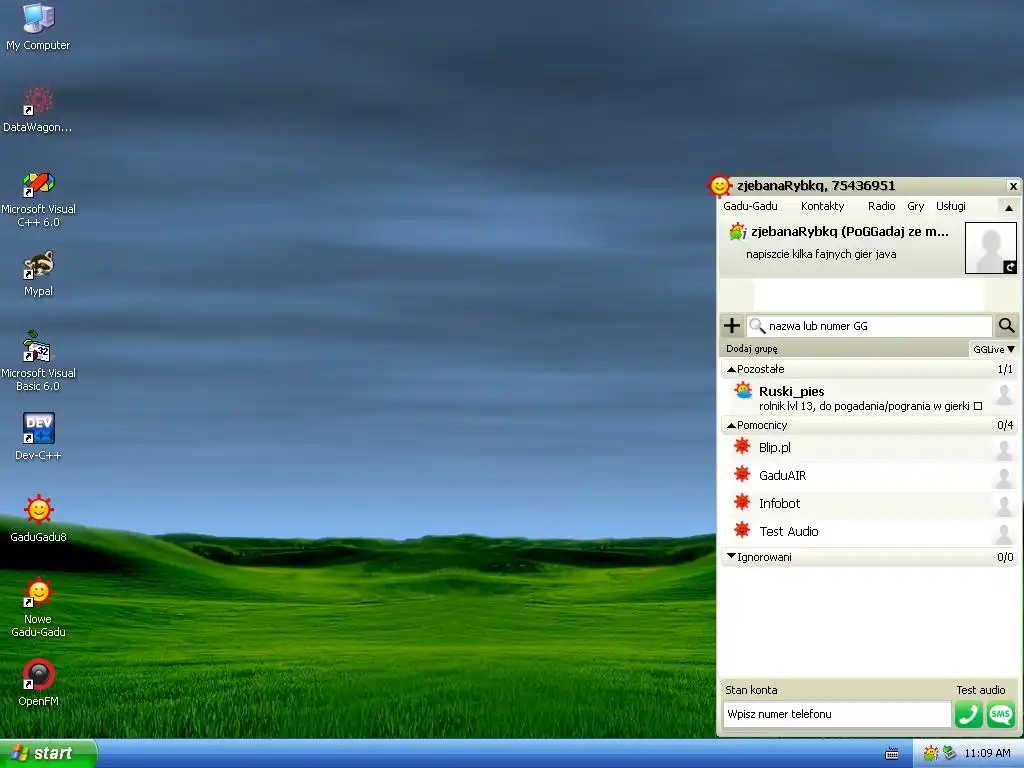Open the GGLive dropdown
This screenshot has width=1024, height=768.
pos(993,349)
